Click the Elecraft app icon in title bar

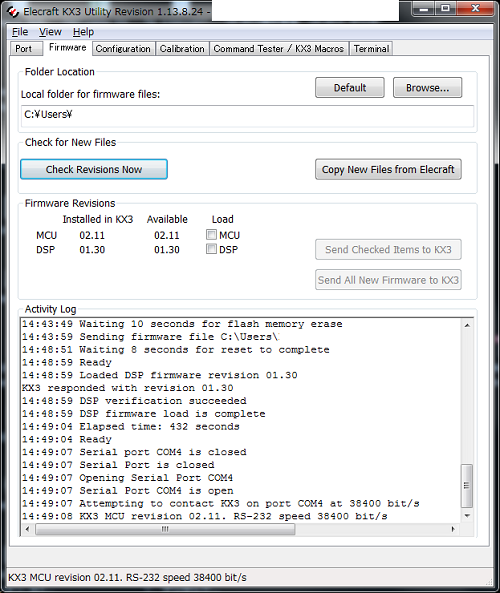pyautogui.click(x=13, y=12)
